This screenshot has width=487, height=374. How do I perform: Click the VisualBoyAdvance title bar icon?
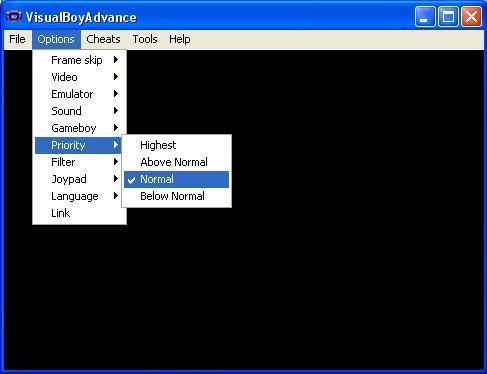14,16
